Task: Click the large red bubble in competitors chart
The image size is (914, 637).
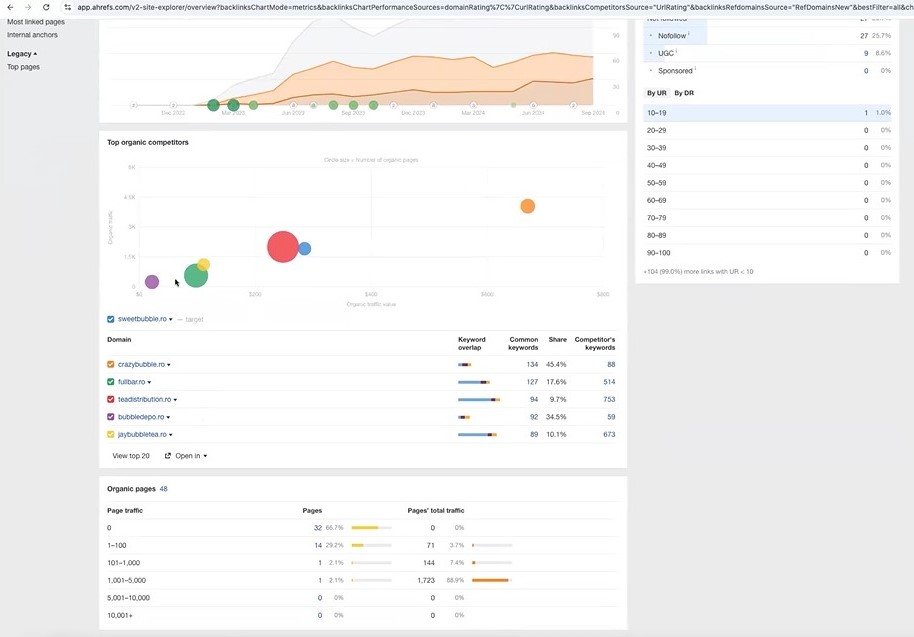Action: click(x=283, y=246)
